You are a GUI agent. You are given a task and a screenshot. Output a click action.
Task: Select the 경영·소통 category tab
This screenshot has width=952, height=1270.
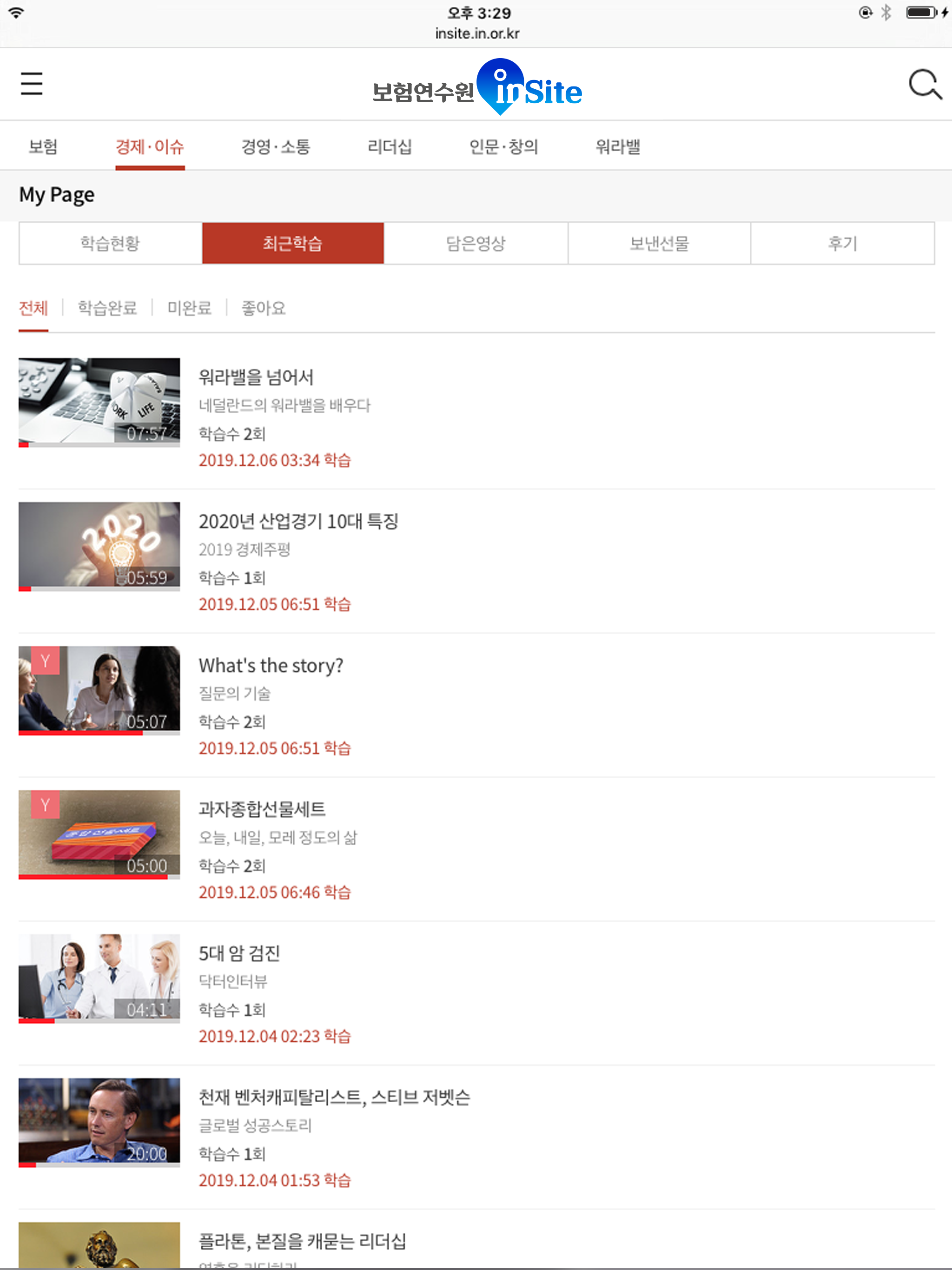(x=276, y=147)
